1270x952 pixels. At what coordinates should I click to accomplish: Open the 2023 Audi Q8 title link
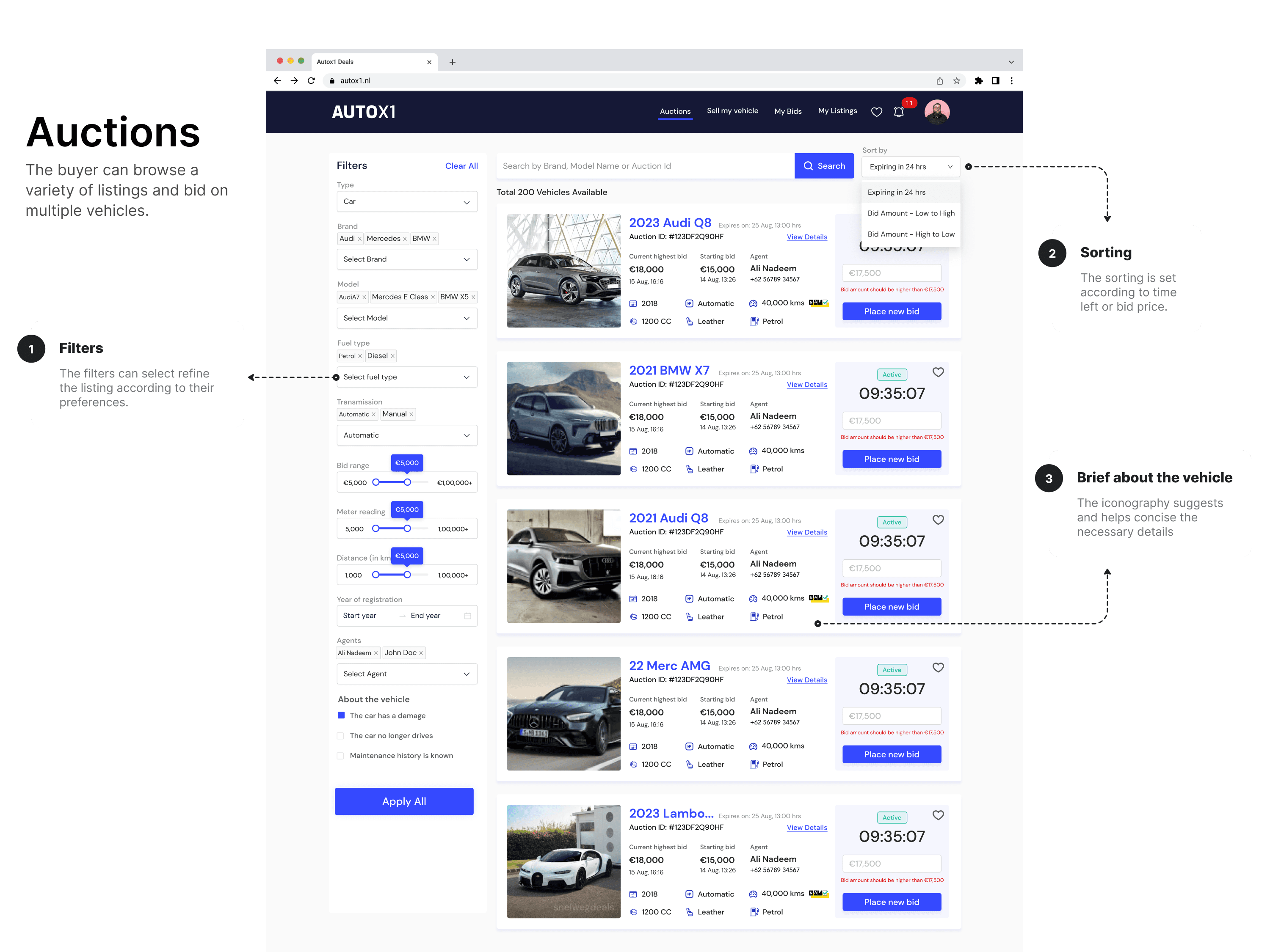(670, 223)
